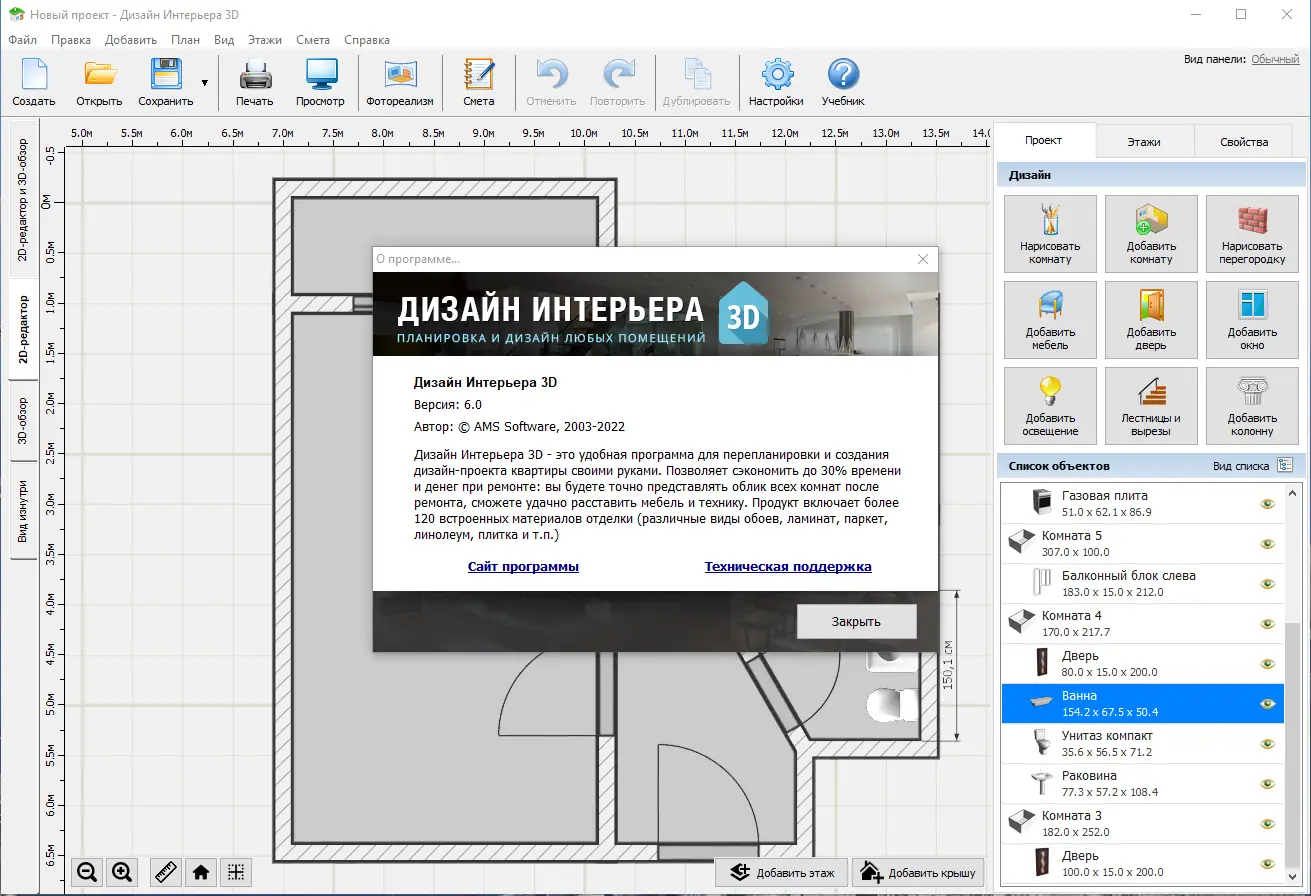This screenshot has width=1311, height=896.
Task: Toggle visibility of Газовая плита
Action: 1269,503
